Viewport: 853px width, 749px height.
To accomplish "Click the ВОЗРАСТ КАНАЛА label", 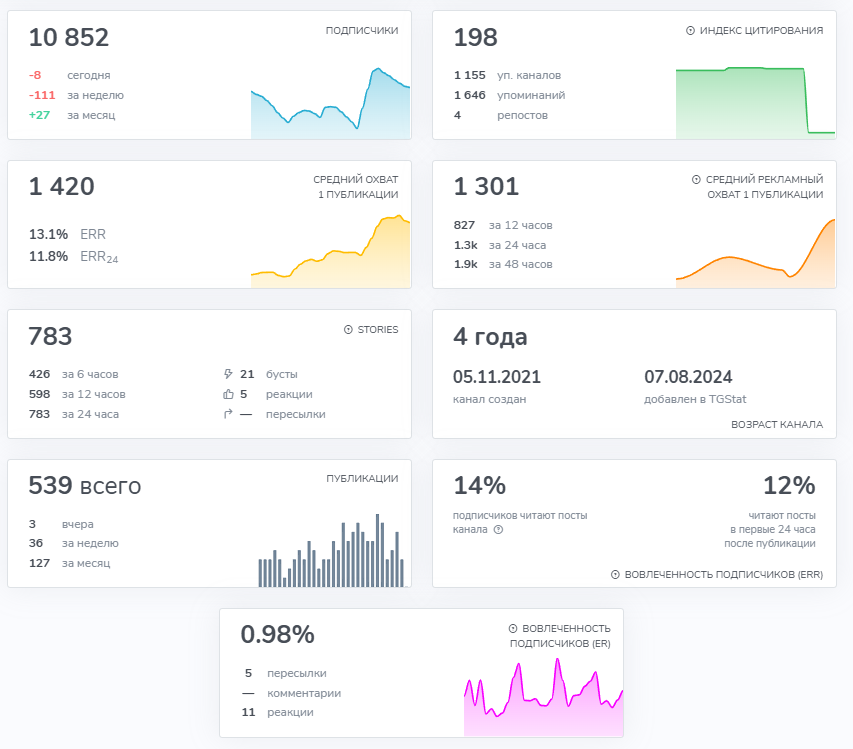I will [777, 425].
